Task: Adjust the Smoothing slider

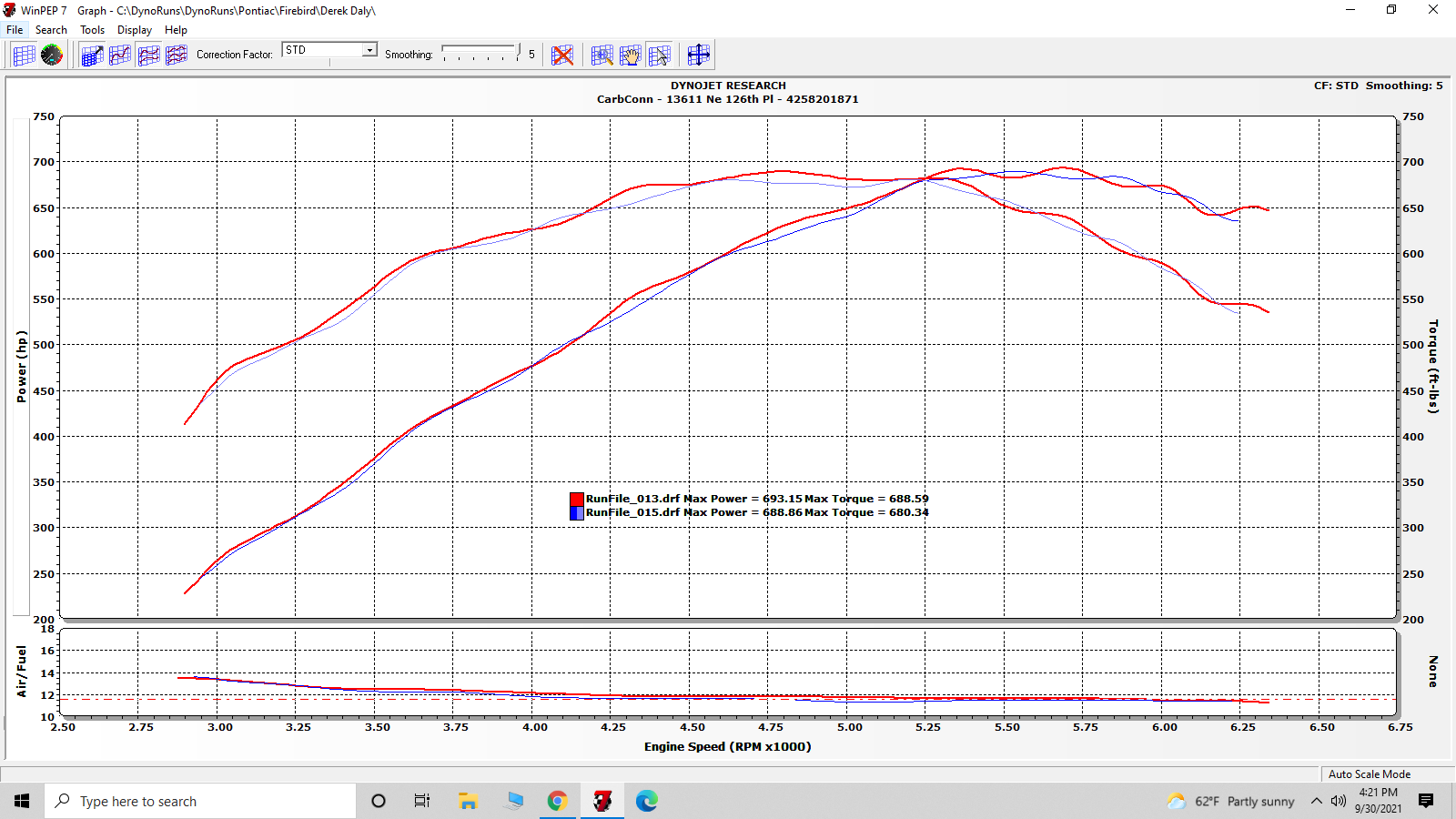Action: pos(481,53)
